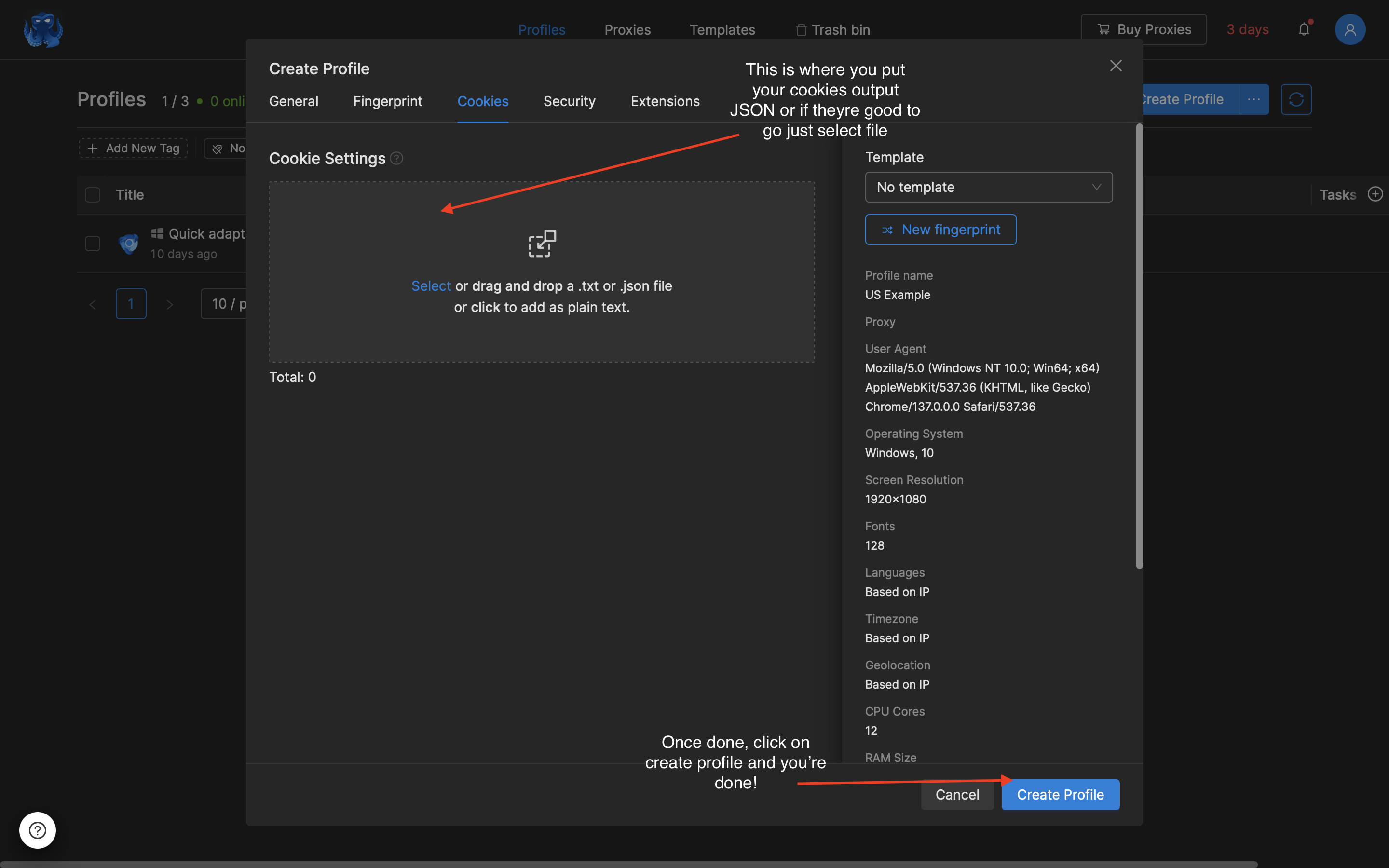Click the refresh profiles icon button
This screenshot has width=1389, height=868.
click(x=1295, y=99)
